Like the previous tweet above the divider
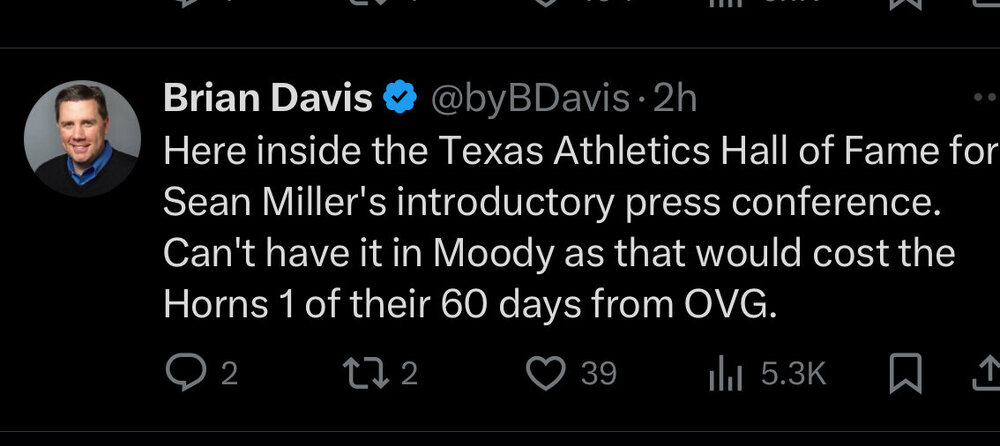The height and width of the screenshot is (446, 1000). pos(545,5)
